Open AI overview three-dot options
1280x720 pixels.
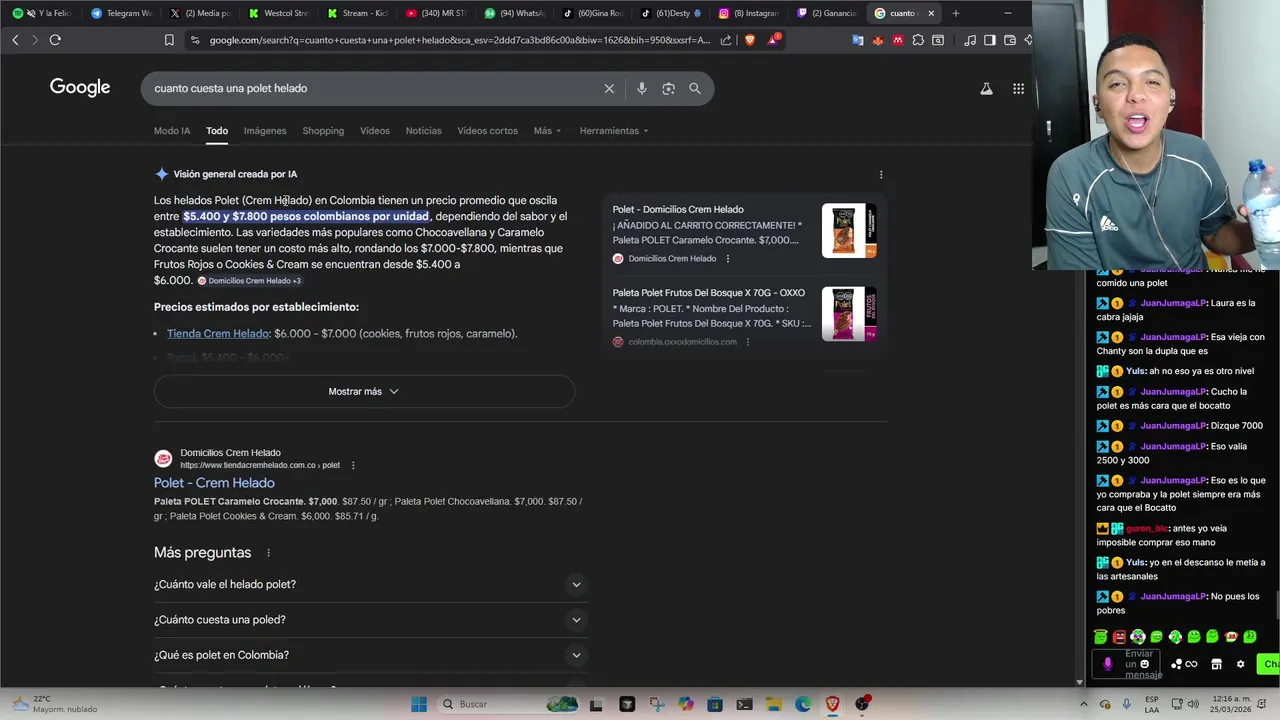tap(881, 175)
